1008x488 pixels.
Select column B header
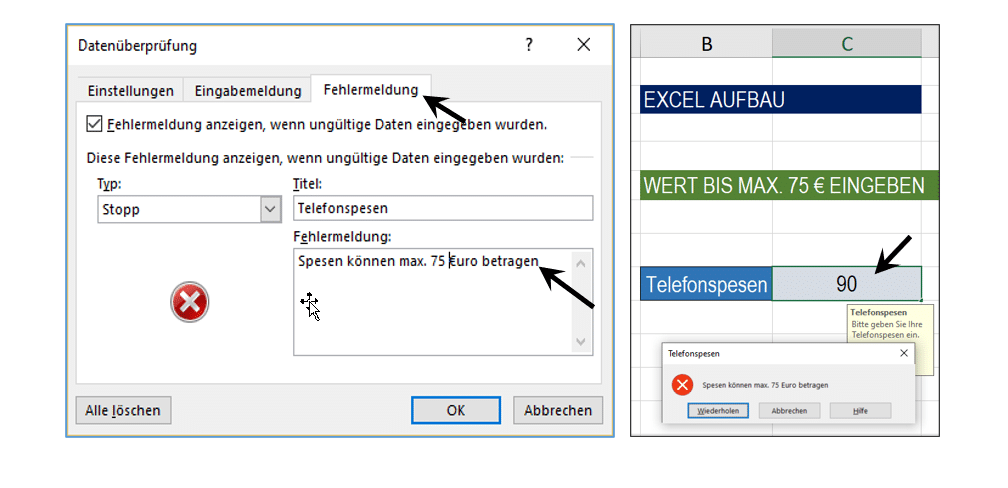706,43
